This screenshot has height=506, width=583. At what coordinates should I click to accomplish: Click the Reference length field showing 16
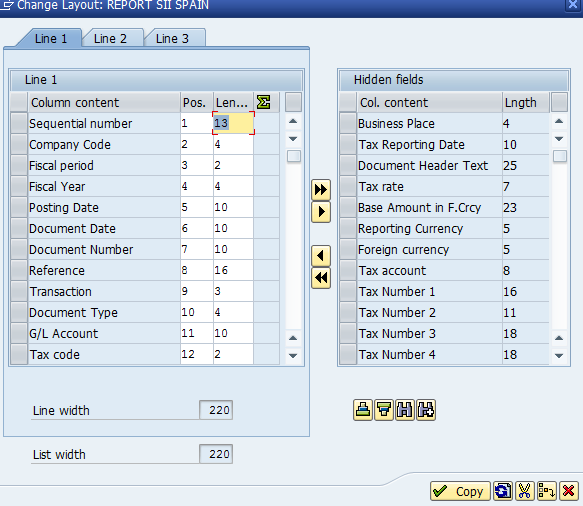tap(233, 271)
